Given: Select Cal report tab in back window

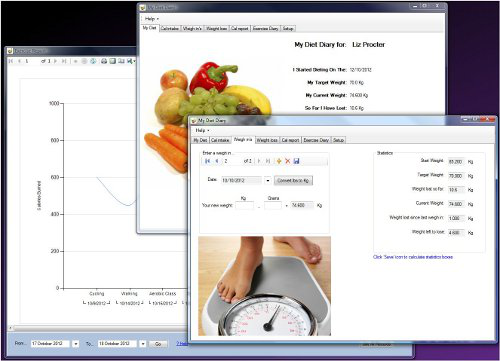Looking at the screenshot, I should click(240, 29).
